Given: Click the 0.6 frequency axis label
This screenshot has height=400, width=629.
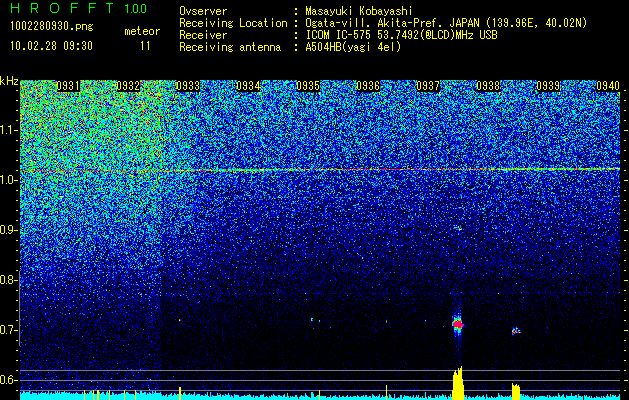Looking at the screenshot, I should point(8,380).
